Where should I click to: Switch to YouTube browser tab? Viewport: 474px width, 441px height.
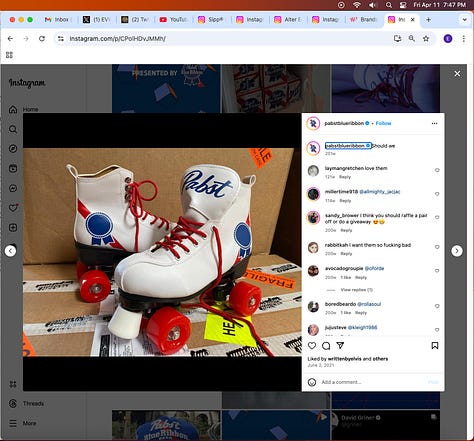pyautogui.click(x=173, y=20)
